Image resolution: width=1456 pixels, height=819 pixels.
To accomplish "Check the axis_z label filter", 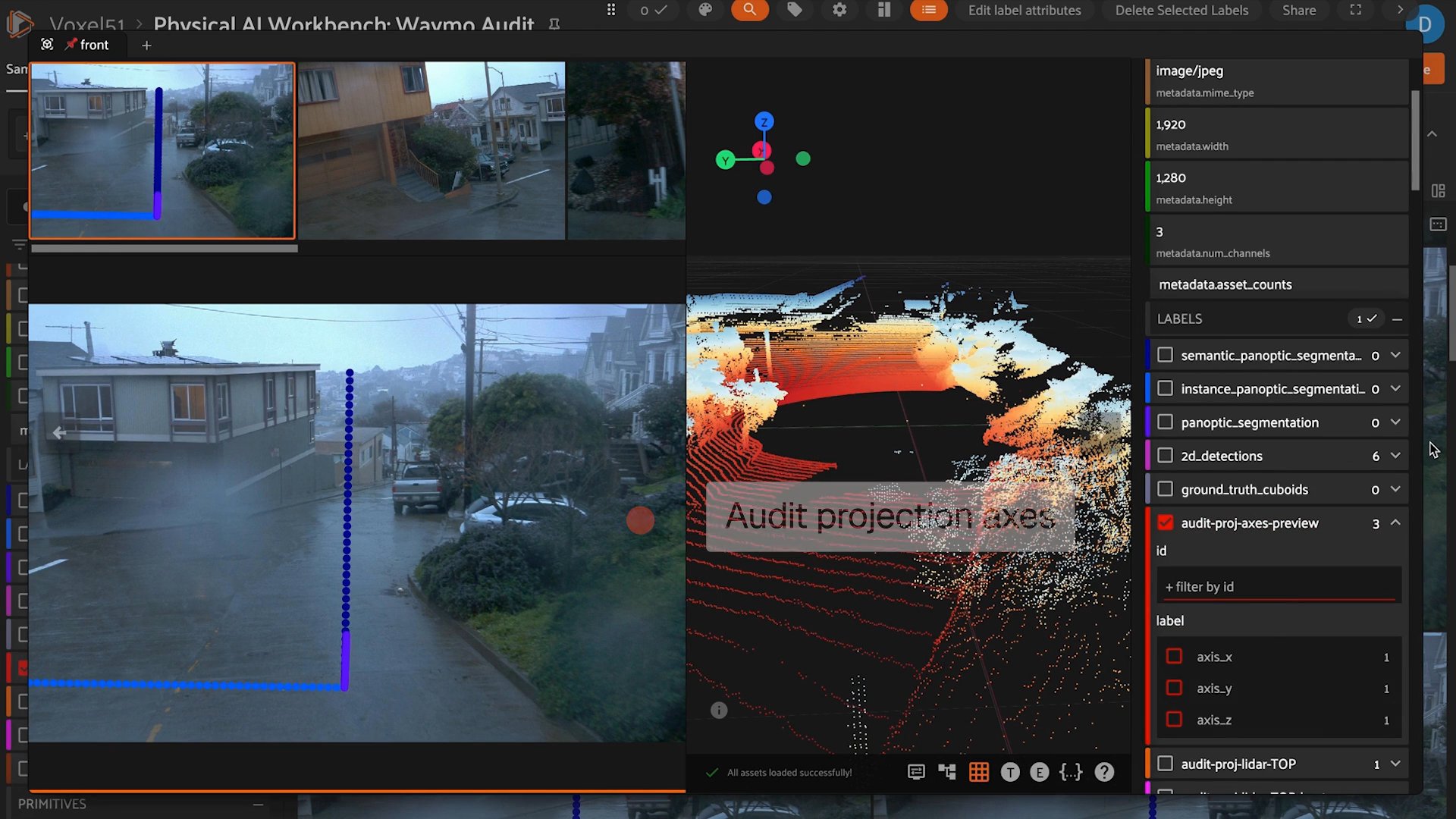I will (1174, 719).
